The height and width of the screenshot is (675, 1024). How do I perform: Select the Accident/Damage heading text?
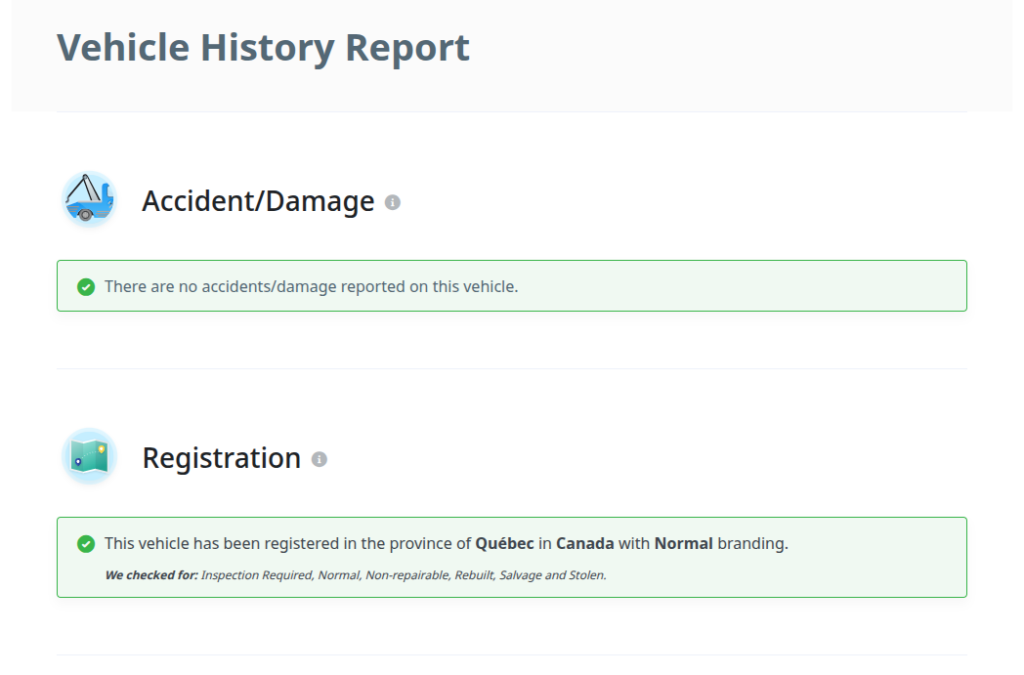(x=258, y=201)
